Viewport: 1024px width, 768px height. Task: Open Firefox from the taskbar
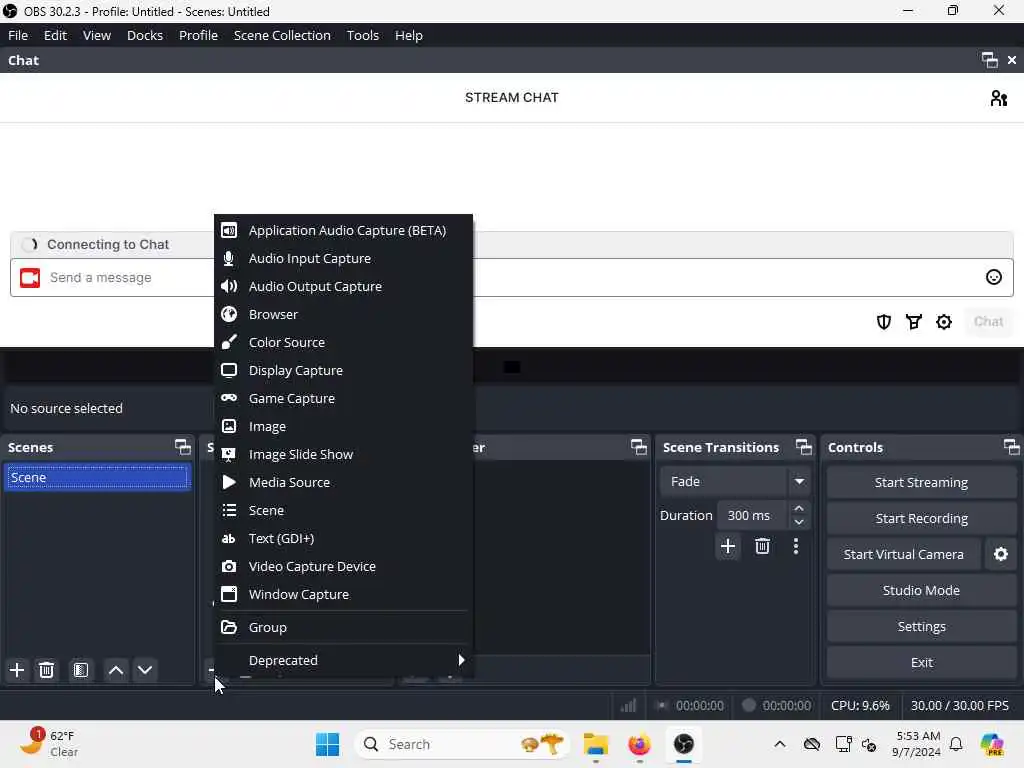tap(639, 744)
